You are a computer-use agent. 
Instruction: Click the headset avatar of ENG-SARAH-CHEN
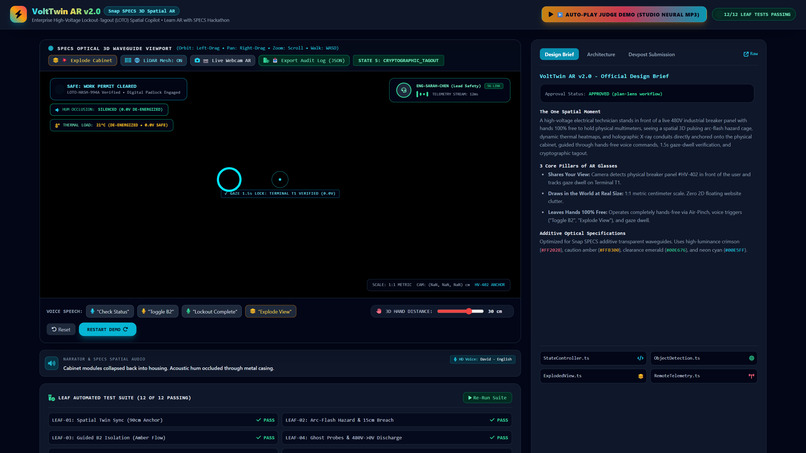(x=404, y=90)
